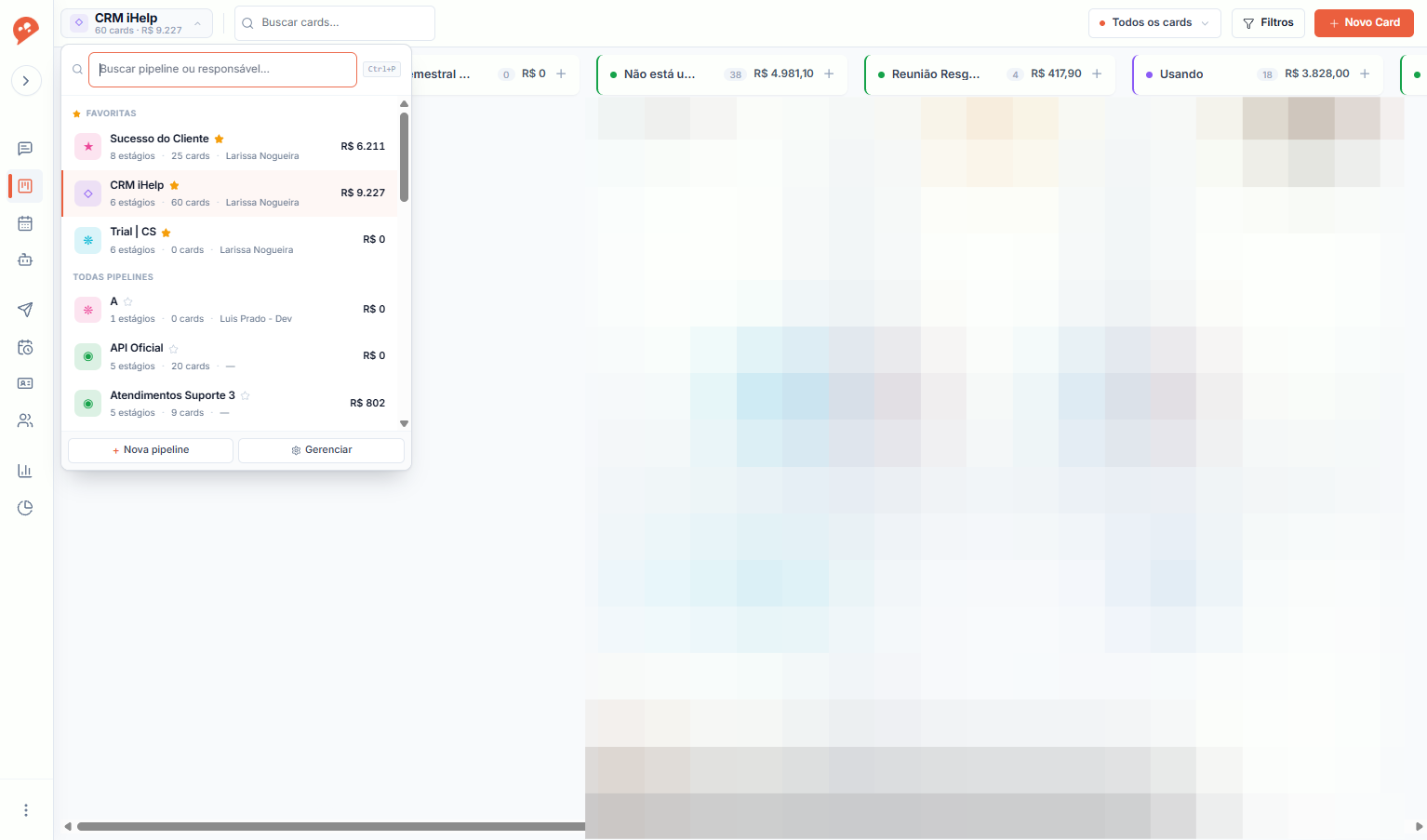
Task: Open the calendar sidebar icon
Action: click(25, 223)
